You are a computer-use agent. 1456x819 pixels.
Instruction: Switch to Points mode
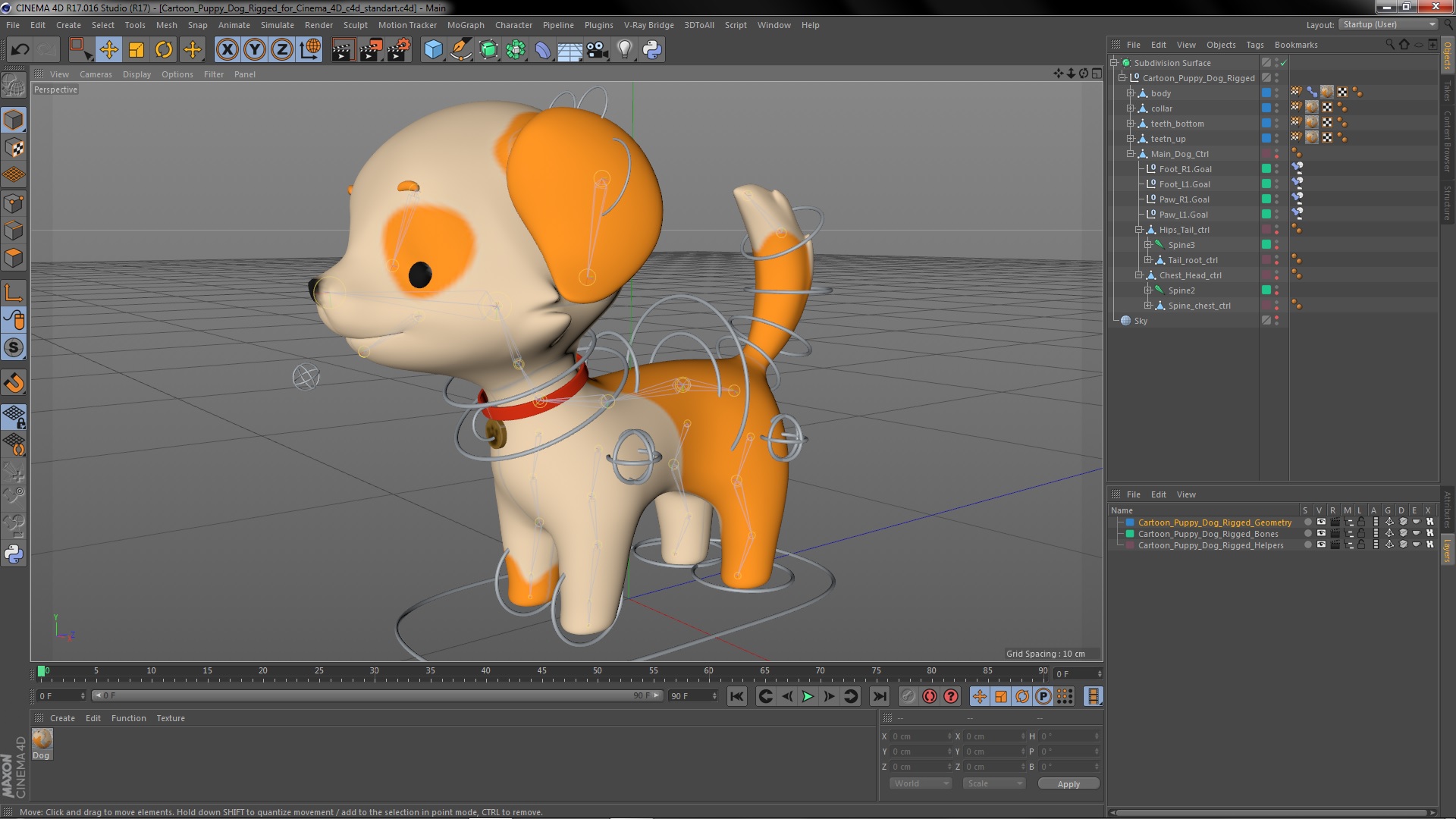[x=14, y=203]
